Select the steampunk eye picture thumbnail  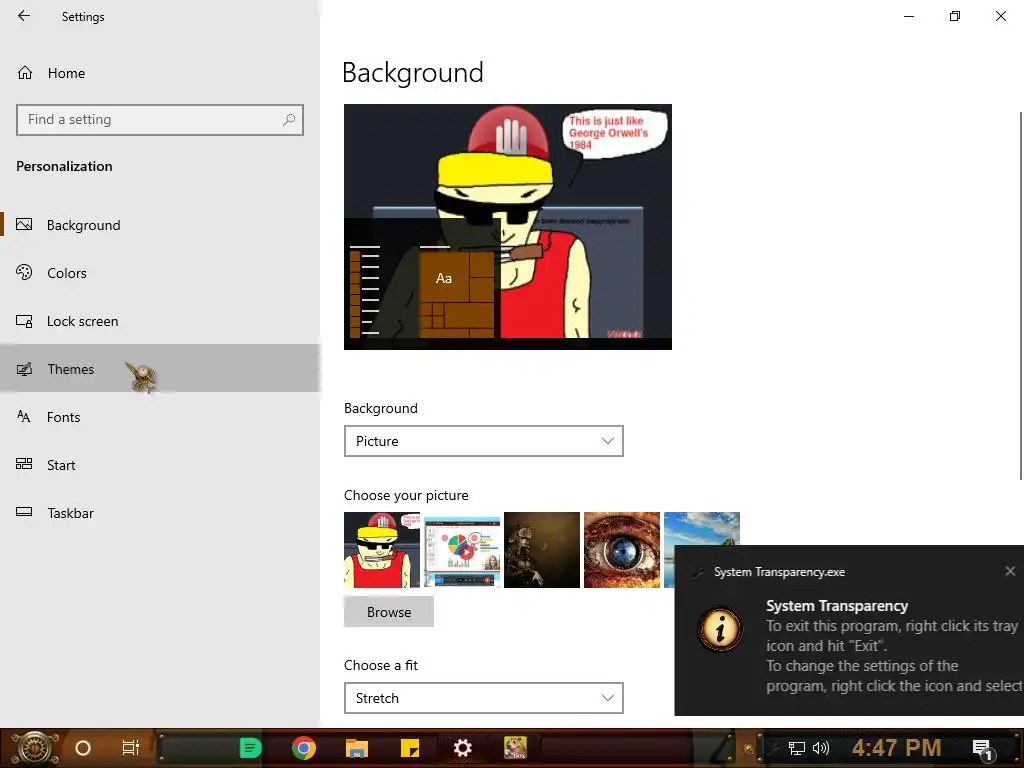pyautogui.click(x=622, y=550)
